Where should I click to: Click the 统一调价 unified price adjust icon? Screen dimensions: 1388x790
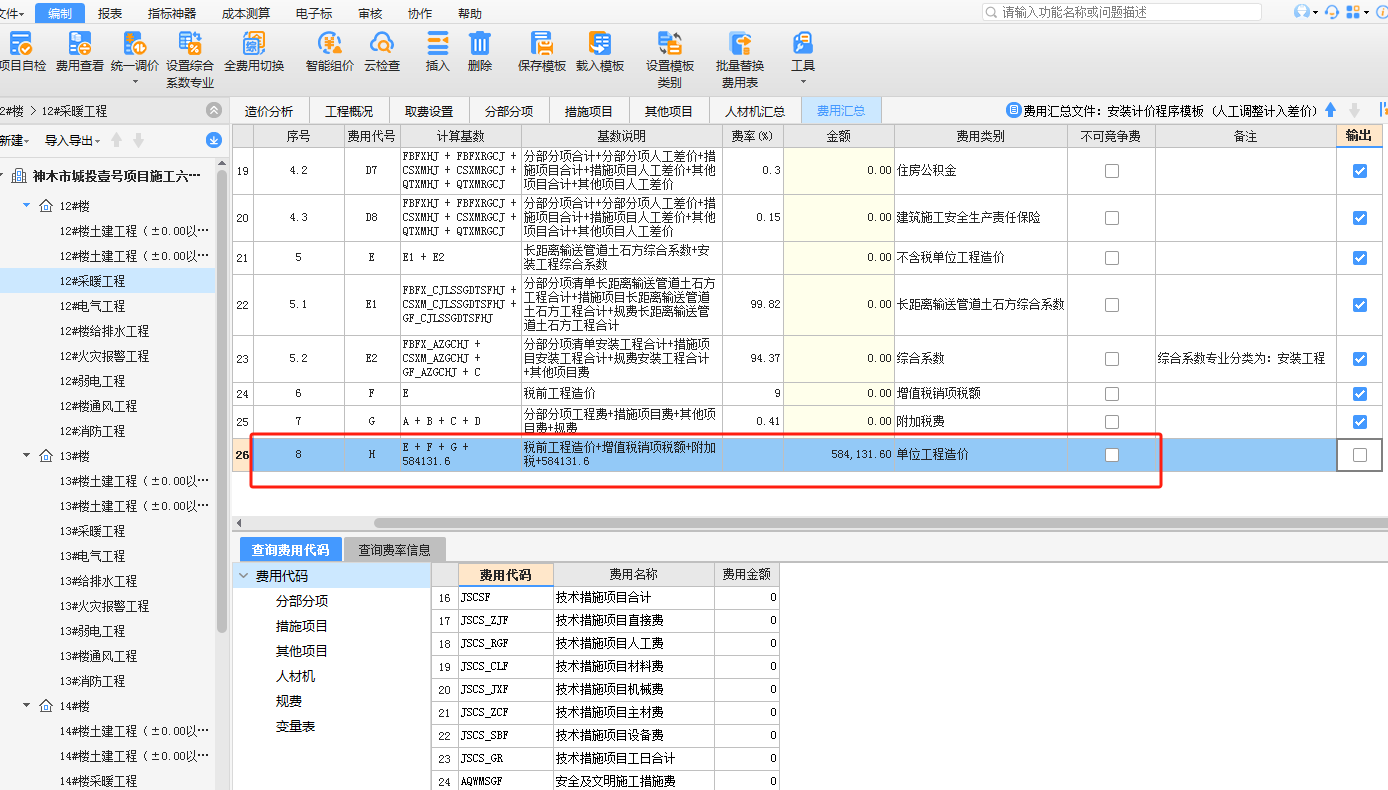point(135,44)
